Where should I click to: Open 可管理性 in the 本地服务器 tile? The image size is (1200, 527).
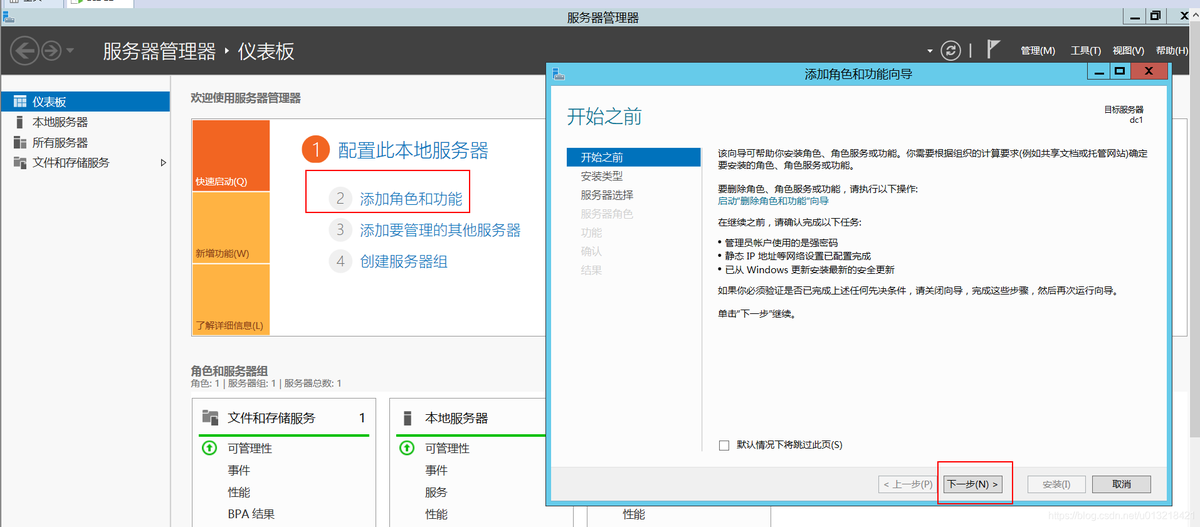pos(448,448)
